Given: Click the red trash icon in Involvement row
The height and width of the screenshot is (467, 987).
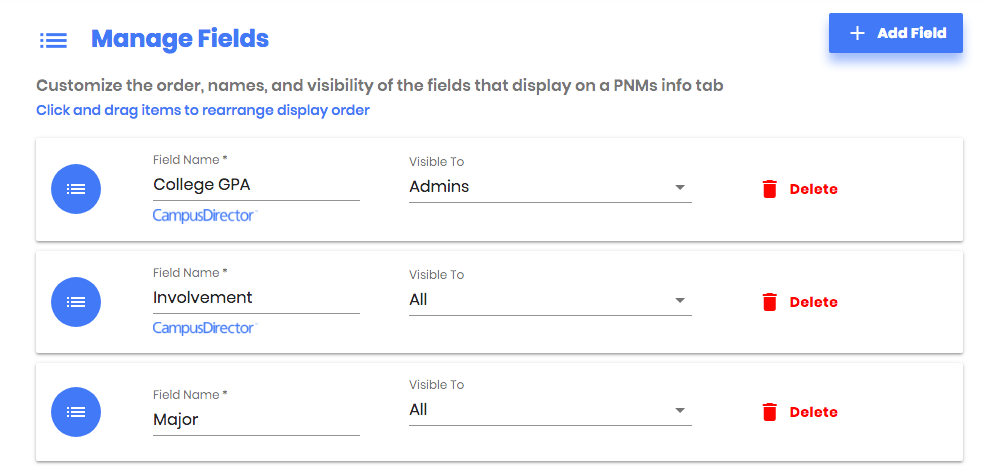Looking at the screenshot, I should pyautogui.click(x=769, y=302).
